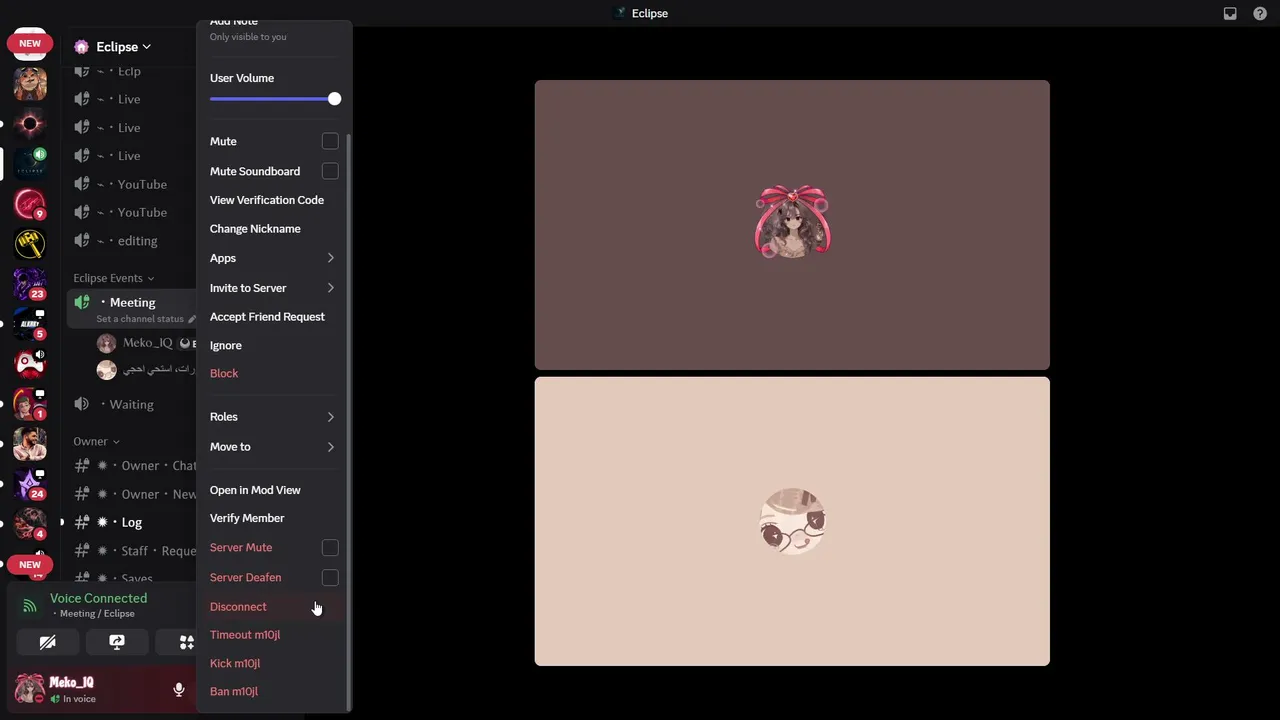Choose Kick m10jl

[273, 663]
